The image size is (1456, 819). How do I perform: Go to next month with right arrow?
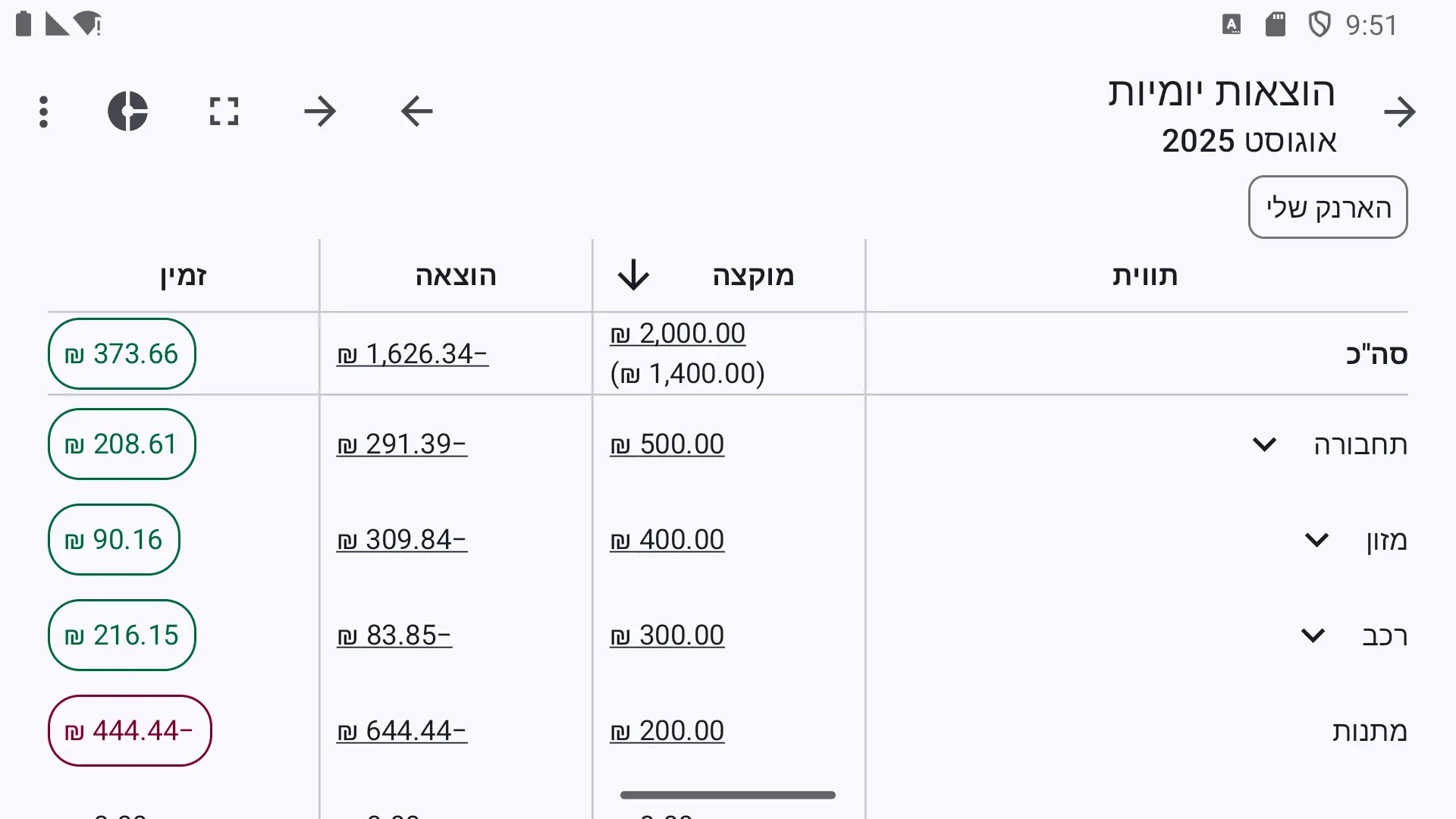[320, 111]
